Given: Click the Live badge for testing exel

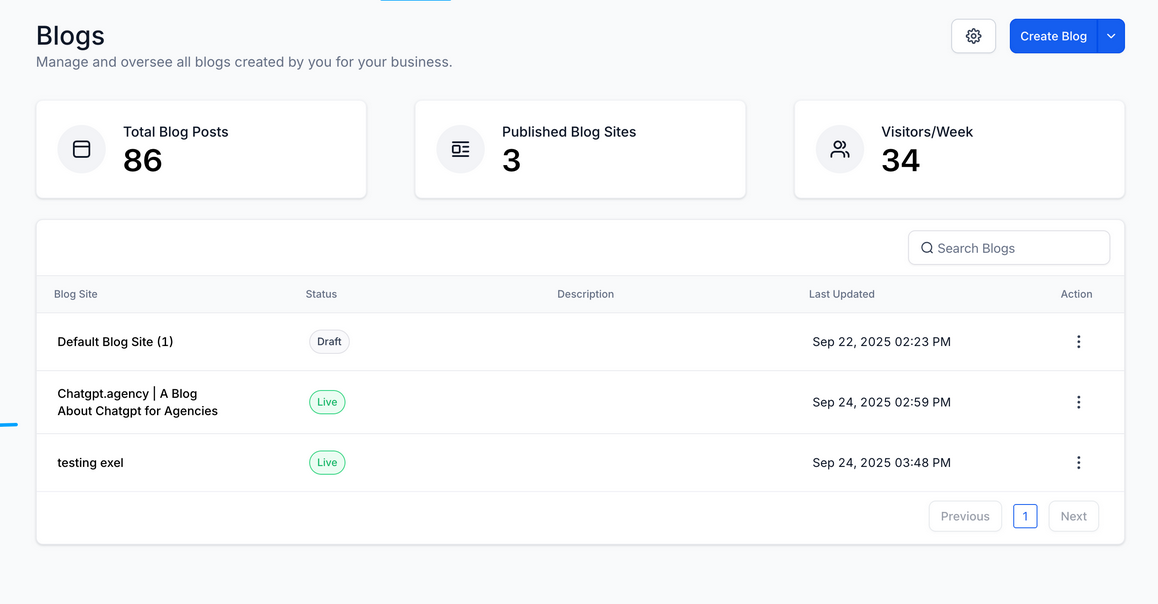Looking at the screenshot, I should [x=326, y=463].
